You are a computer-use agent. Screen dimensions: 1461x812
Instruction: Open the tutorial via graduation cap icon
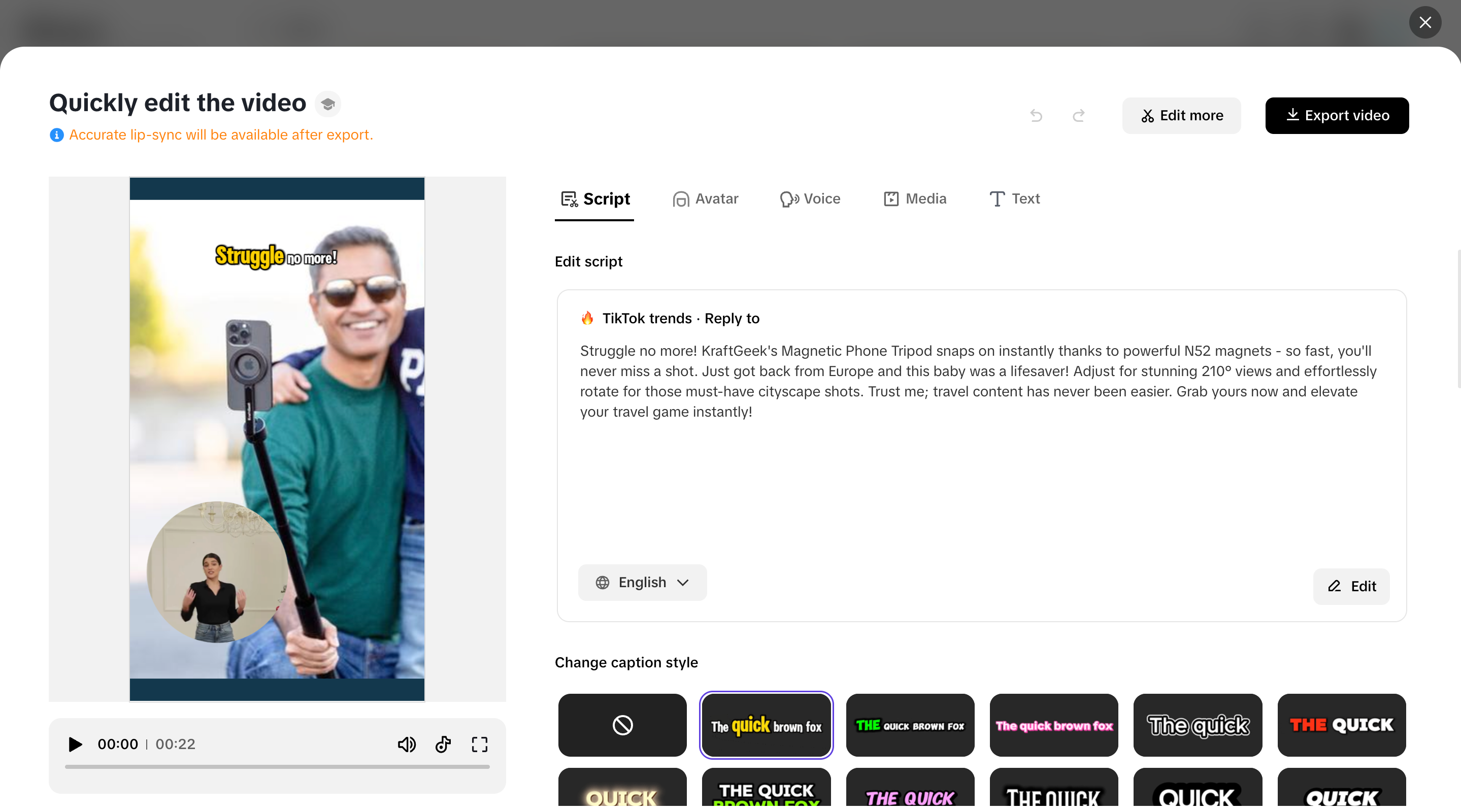tap(328, 104)
